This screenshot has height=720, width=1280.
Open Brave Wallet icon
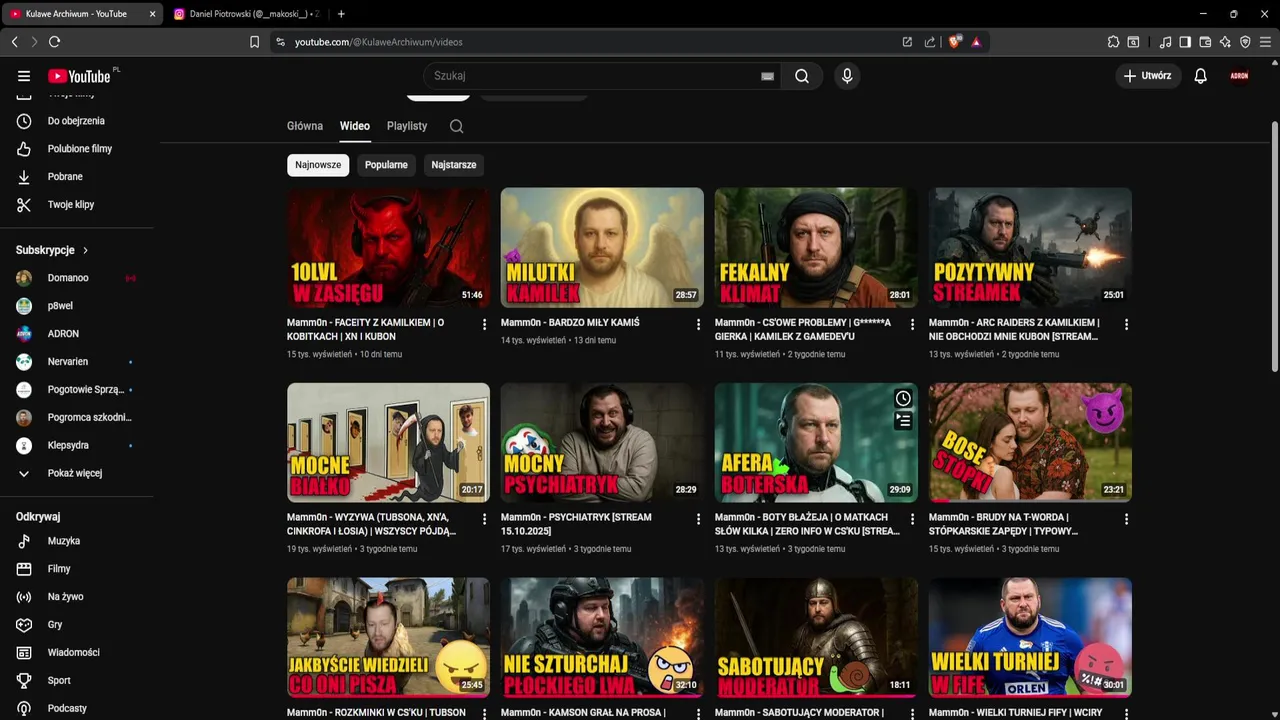(1205, 42)
